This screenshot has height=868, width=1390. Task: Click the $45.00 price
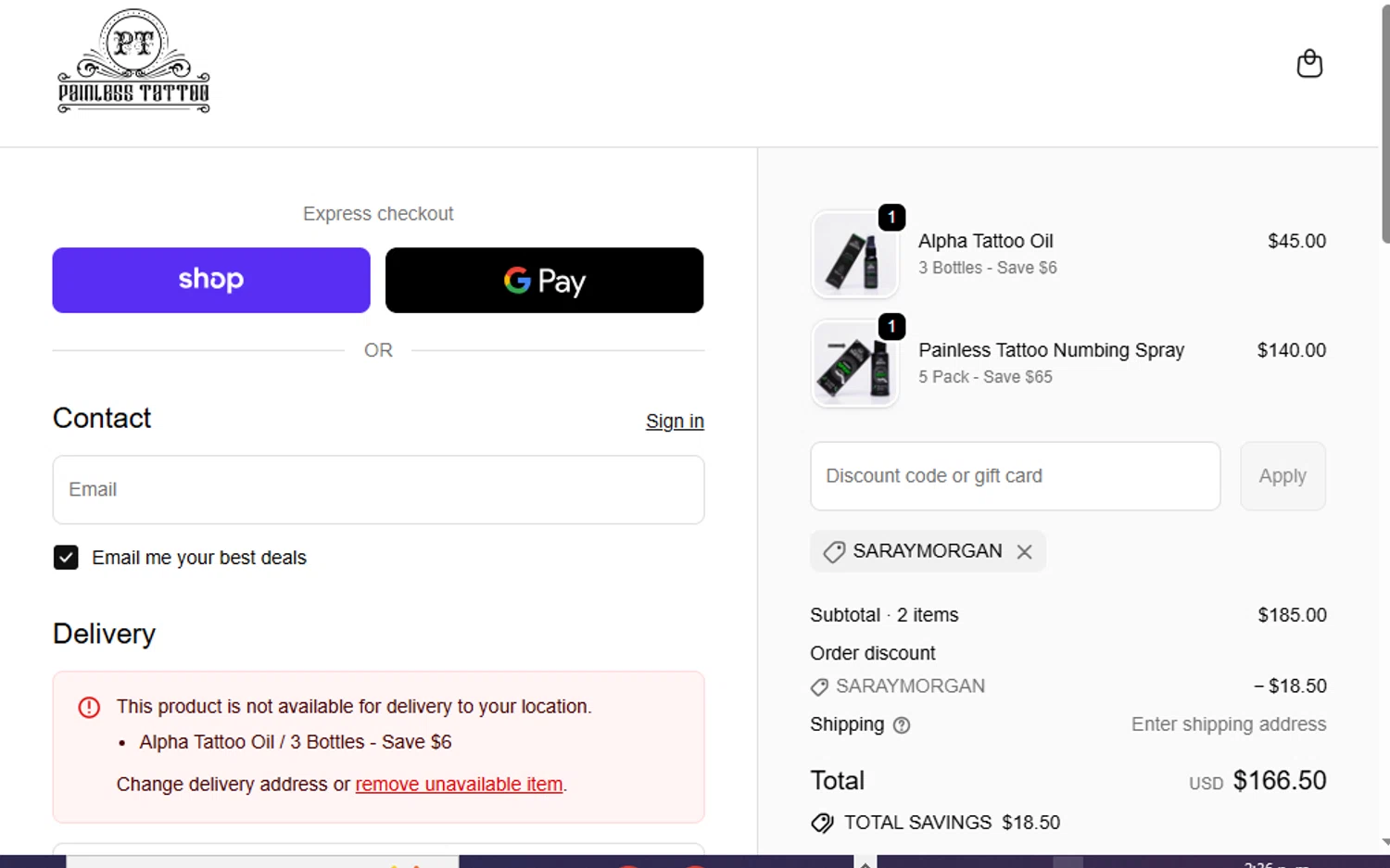[1296, 241]
